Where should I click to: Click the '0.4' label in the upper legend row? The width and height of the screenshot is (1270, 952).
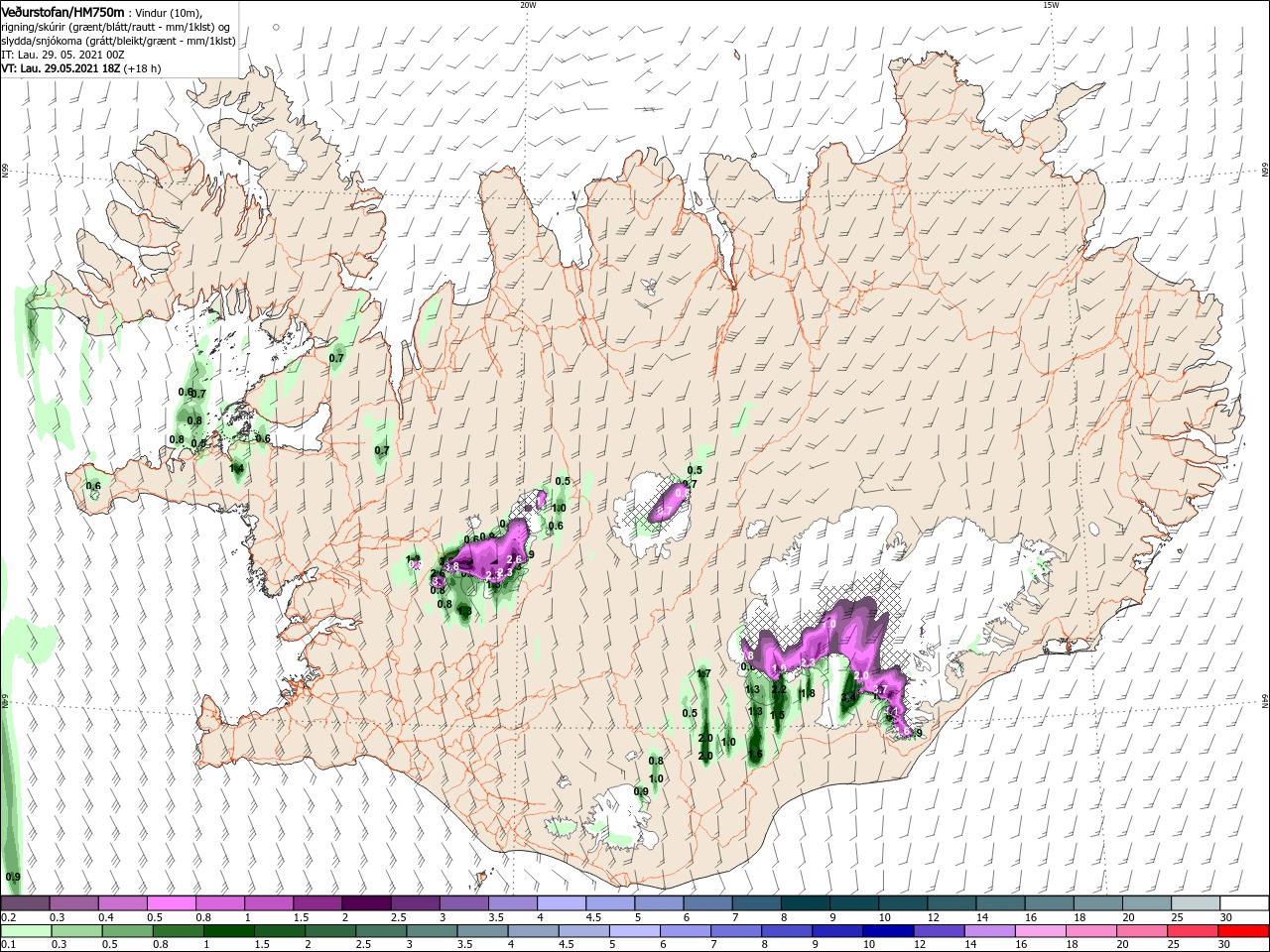[x=106, y=918]
